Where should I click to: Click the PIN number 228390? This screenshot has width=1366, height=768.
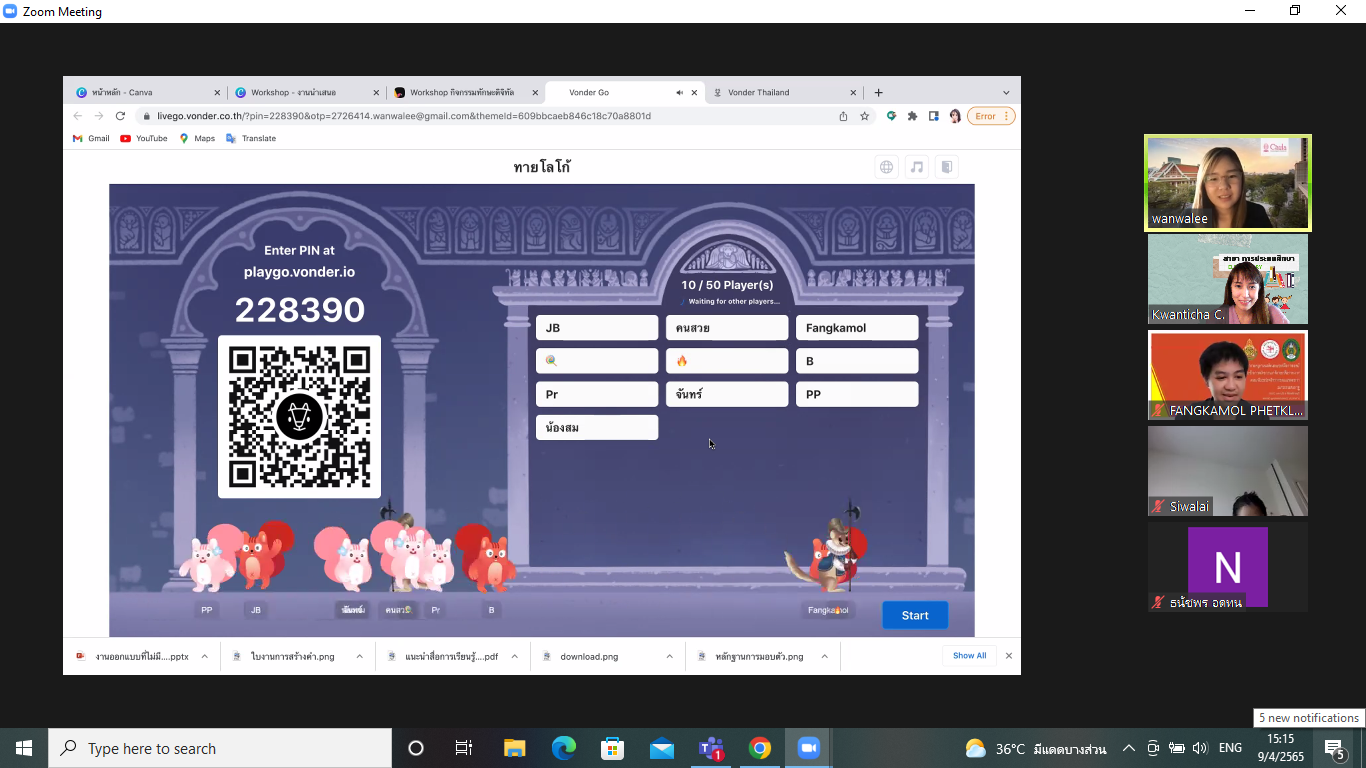(300, 310)
